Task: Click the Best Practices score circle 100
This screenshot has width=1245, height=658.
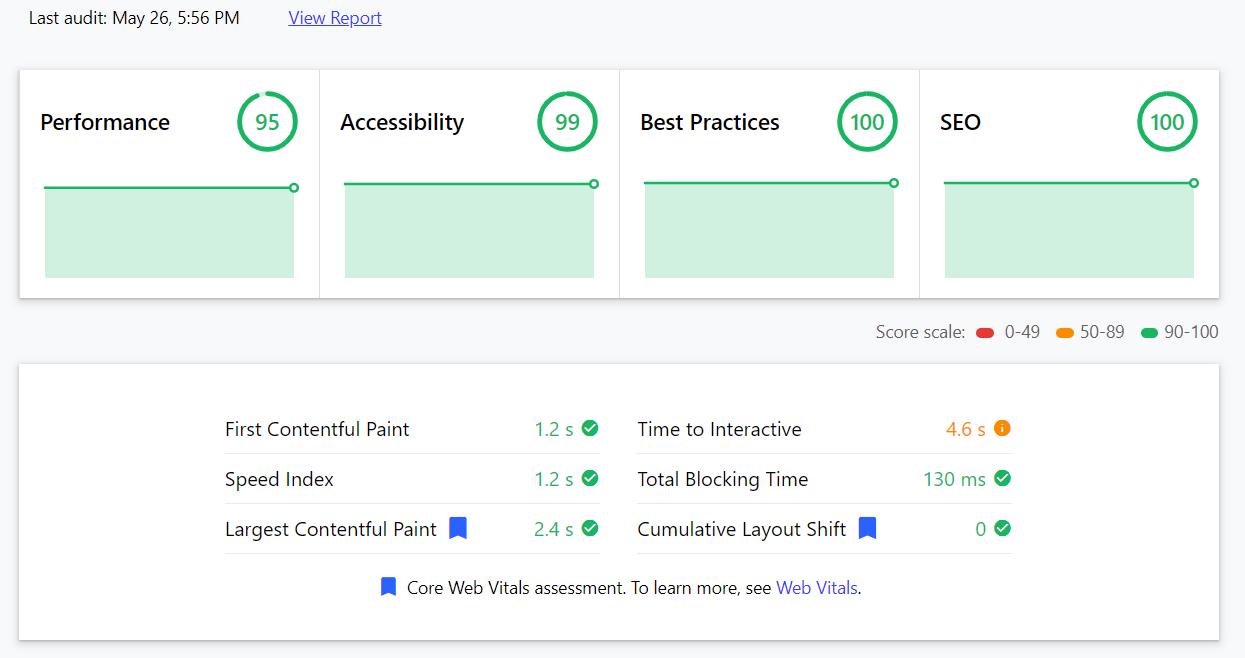Action: [867, 122]
